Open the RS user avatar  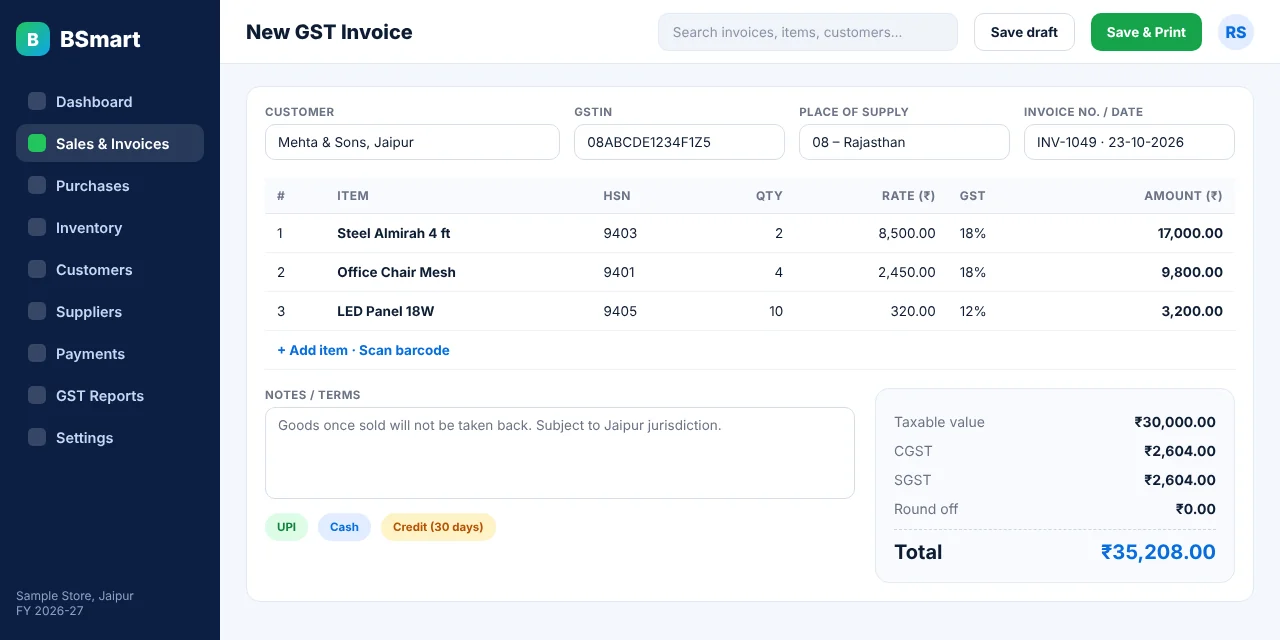1236,32
